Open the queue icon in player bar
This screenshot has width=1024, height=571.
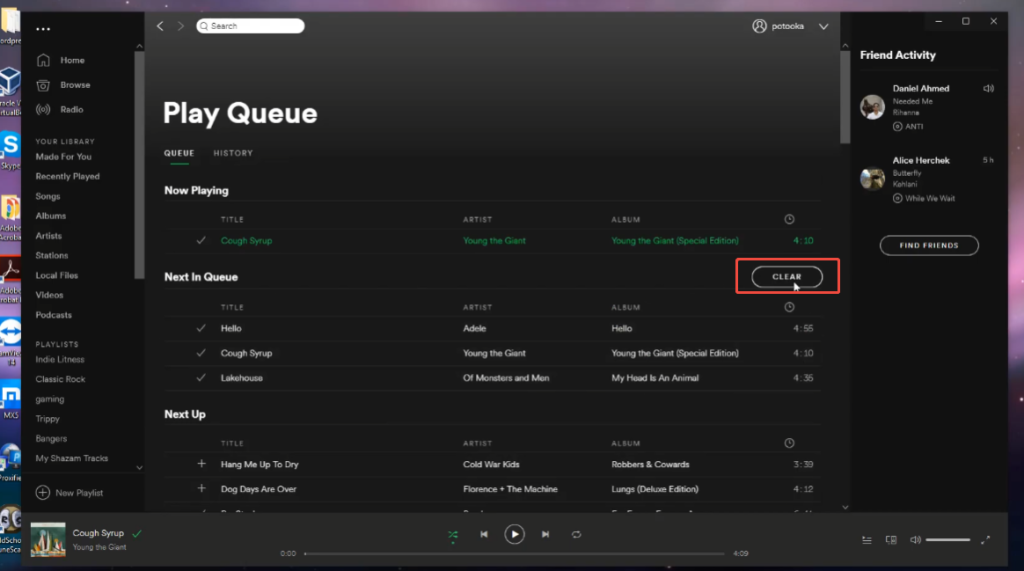pyautogui.click(x=867, y=540)
